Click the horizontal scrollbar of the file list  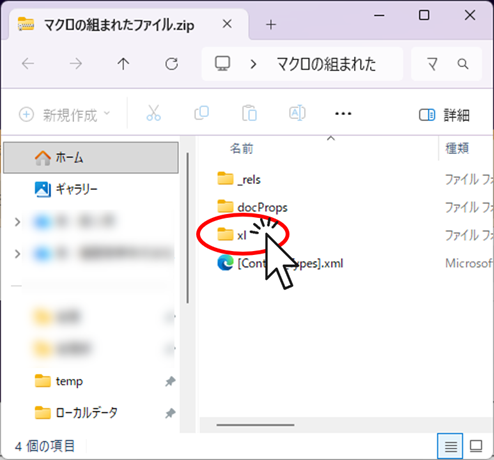255,425
